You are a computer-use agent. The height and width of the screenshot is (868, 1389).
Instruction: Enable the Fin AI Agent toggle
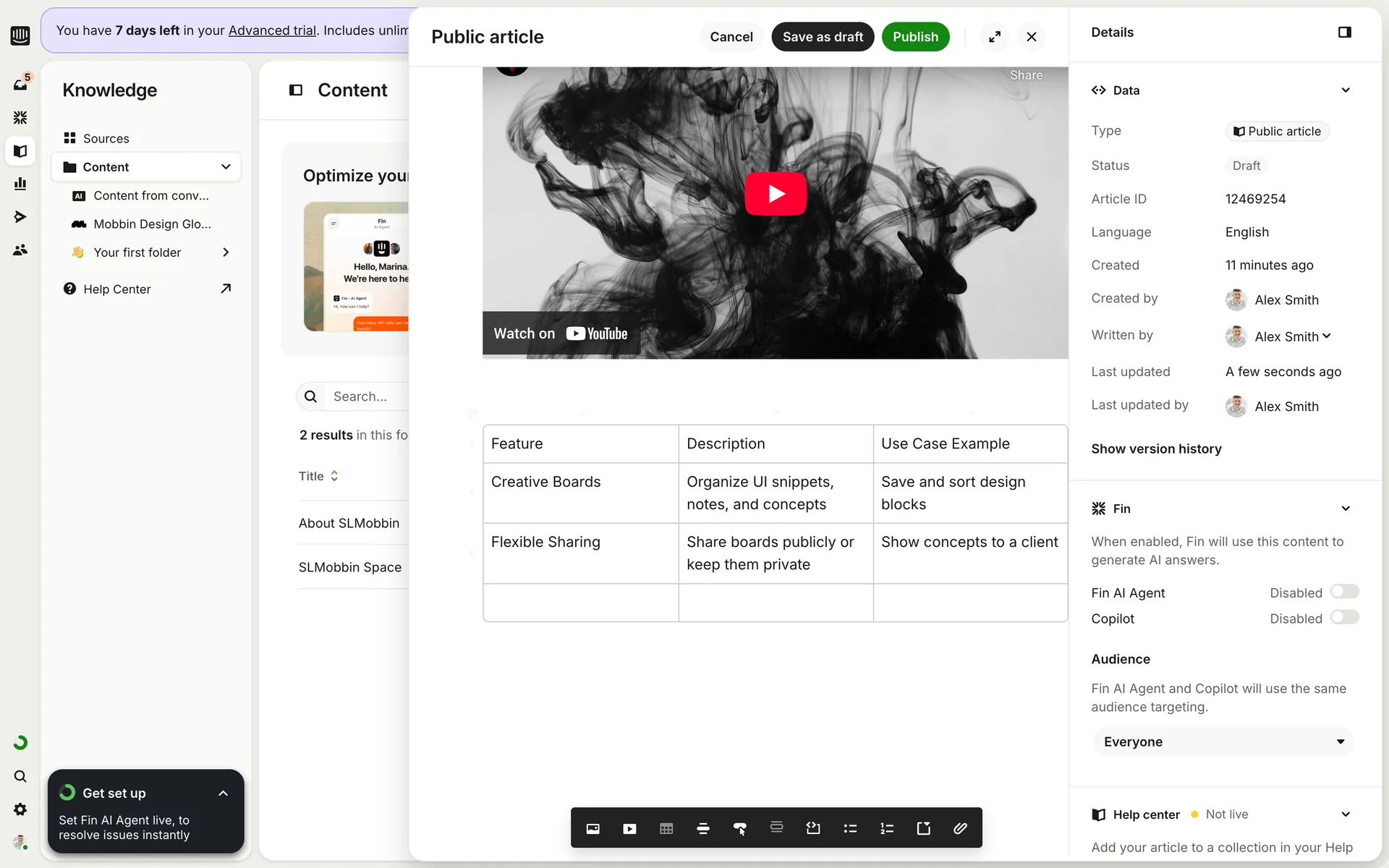click(x=1344, y=592)
